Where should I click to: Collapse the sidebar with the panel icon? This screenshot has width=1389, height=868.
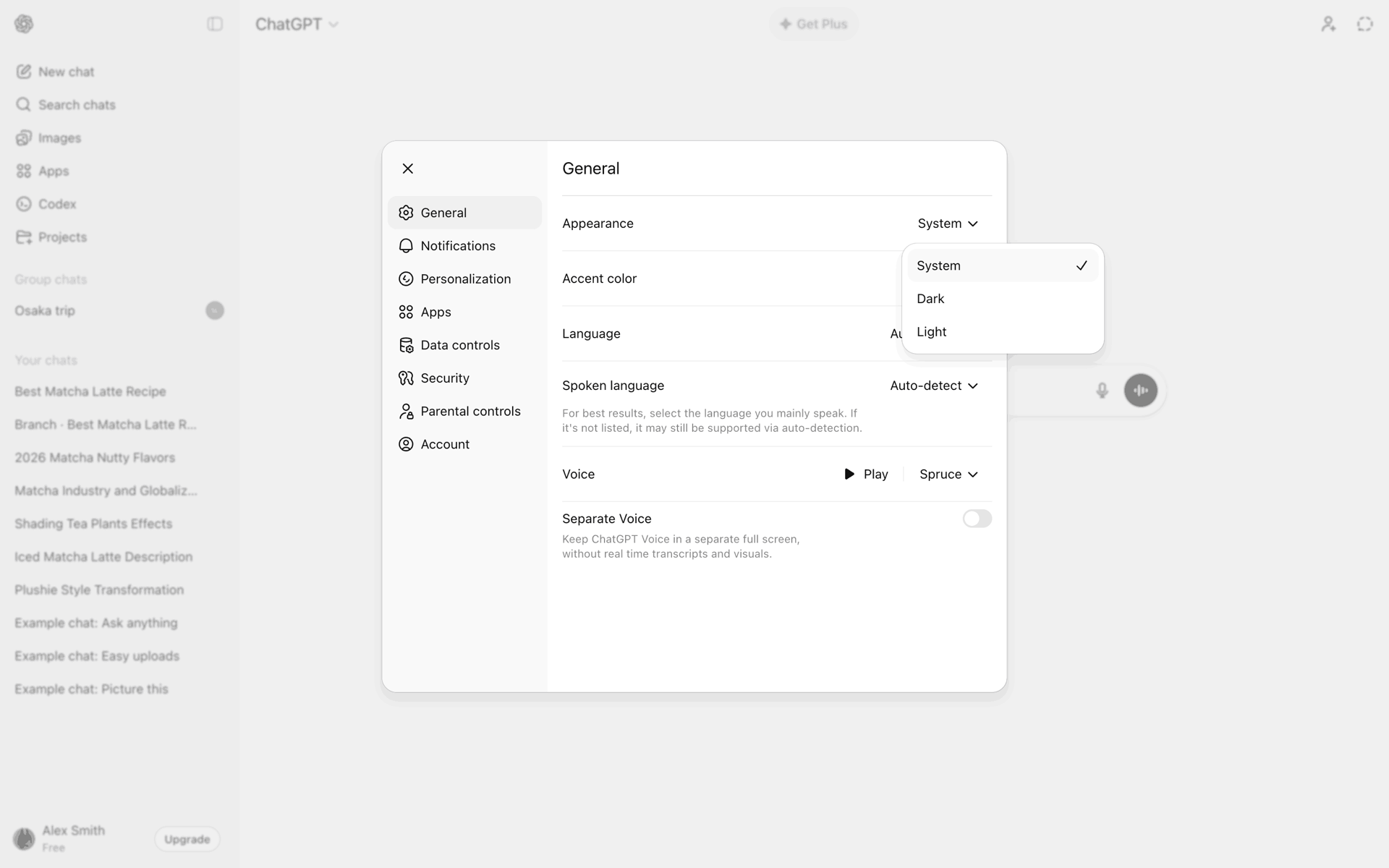tap(215, 24)
